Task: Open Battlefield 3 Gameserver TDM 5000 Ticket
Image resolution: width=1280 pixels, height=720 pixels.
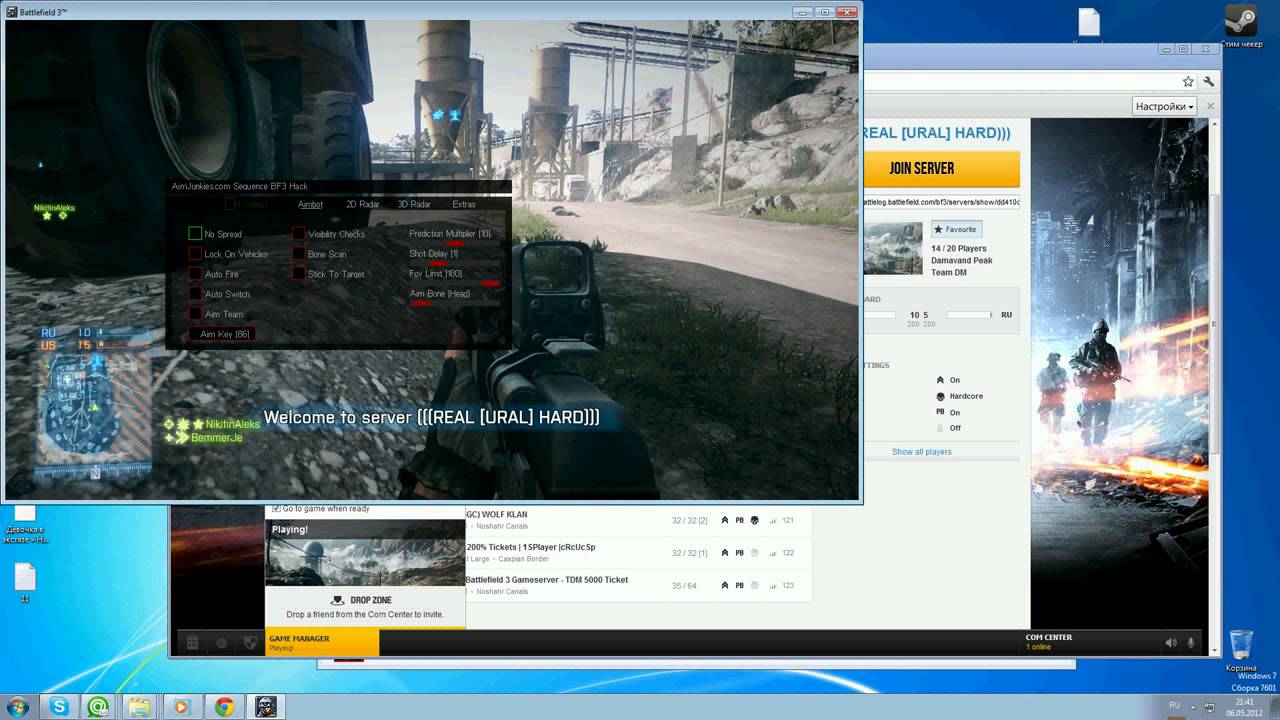Action: (546, 580)
